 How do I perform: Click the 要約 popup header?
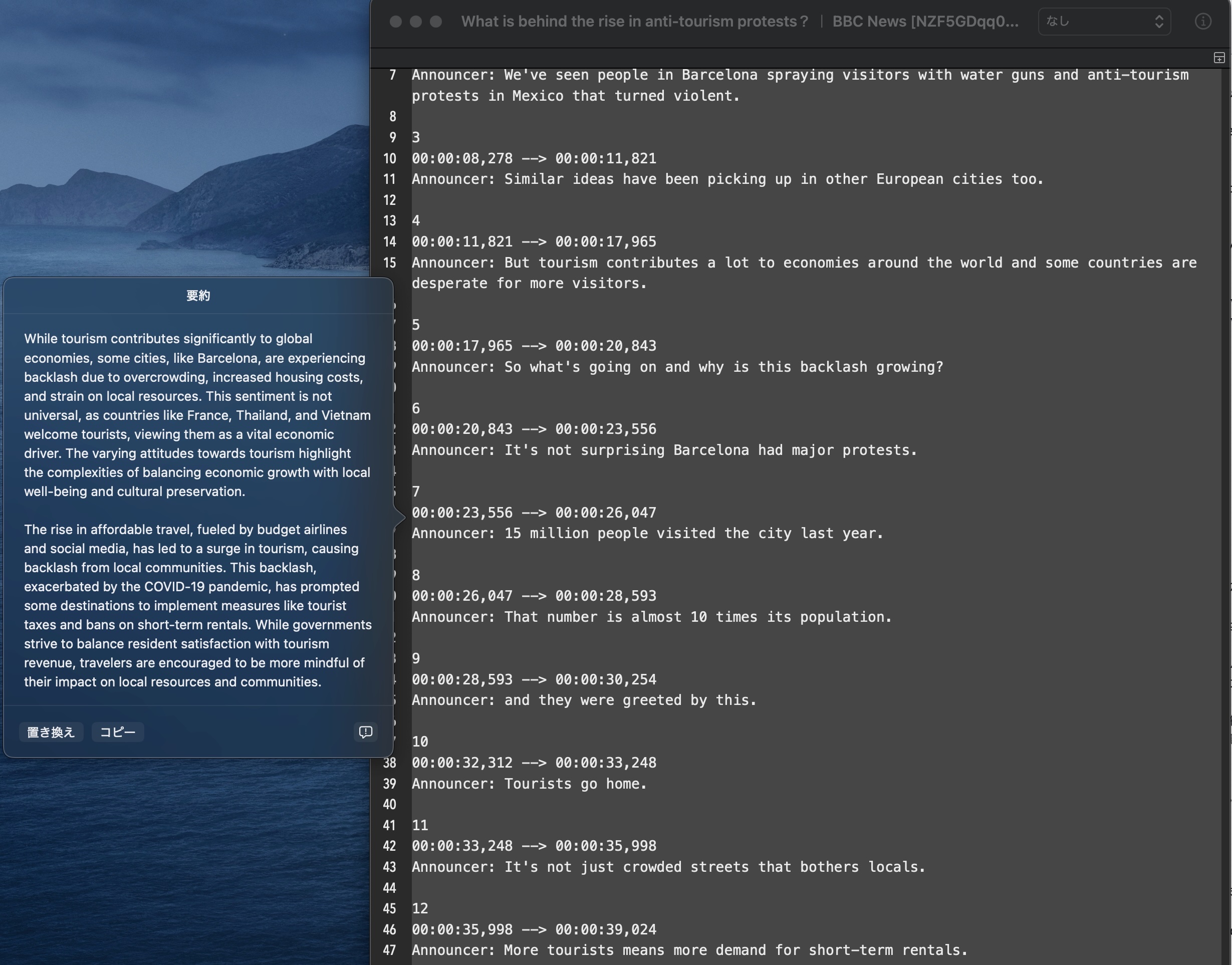click(198, 296)
